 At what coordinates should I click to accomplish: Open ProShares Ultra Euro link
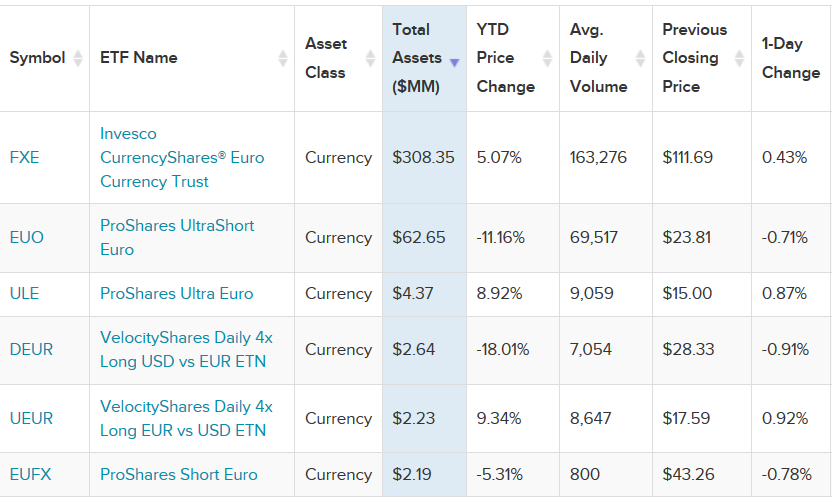pos(177,294)
